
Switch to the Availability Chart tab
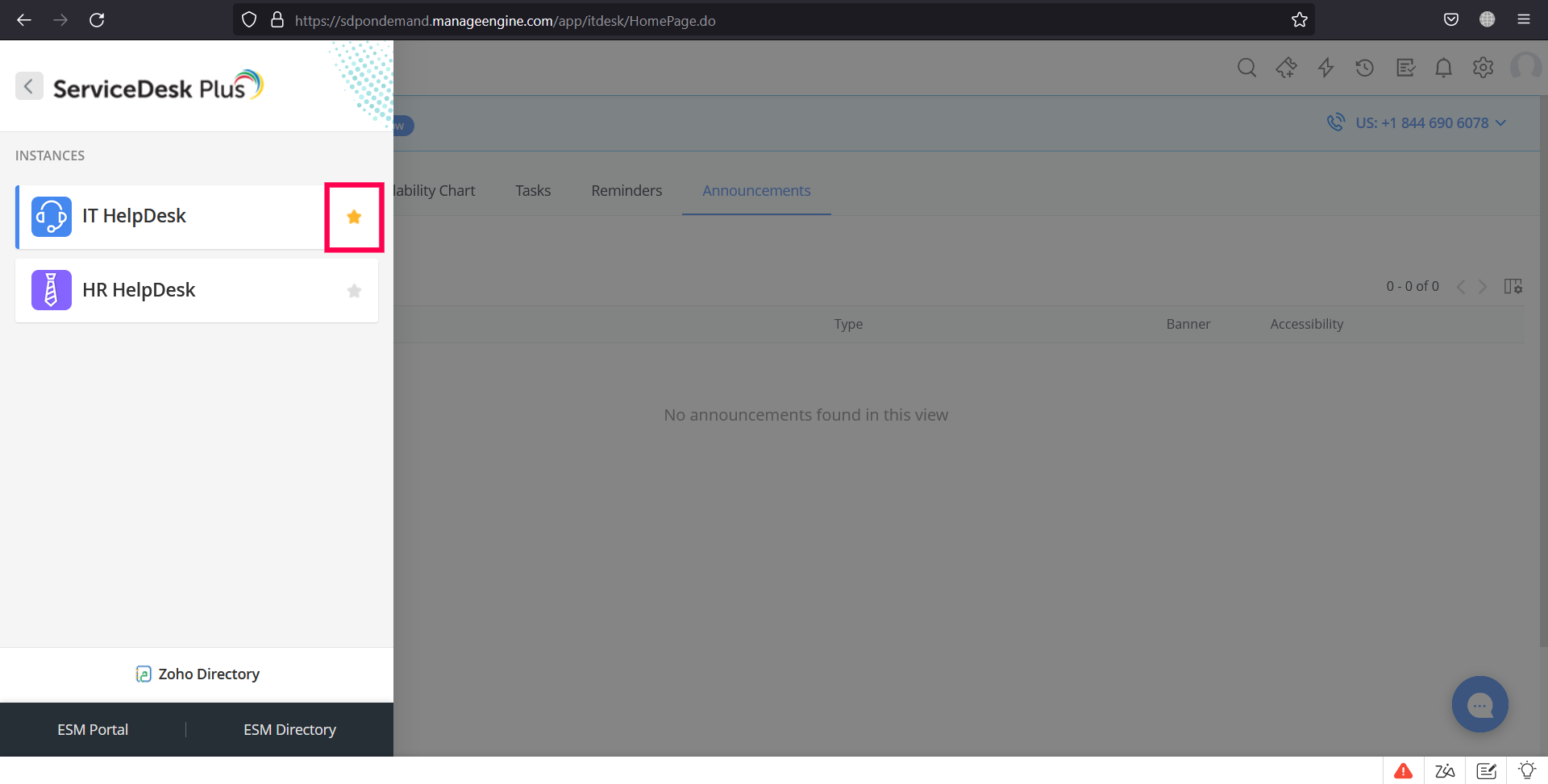click(435, 191)
